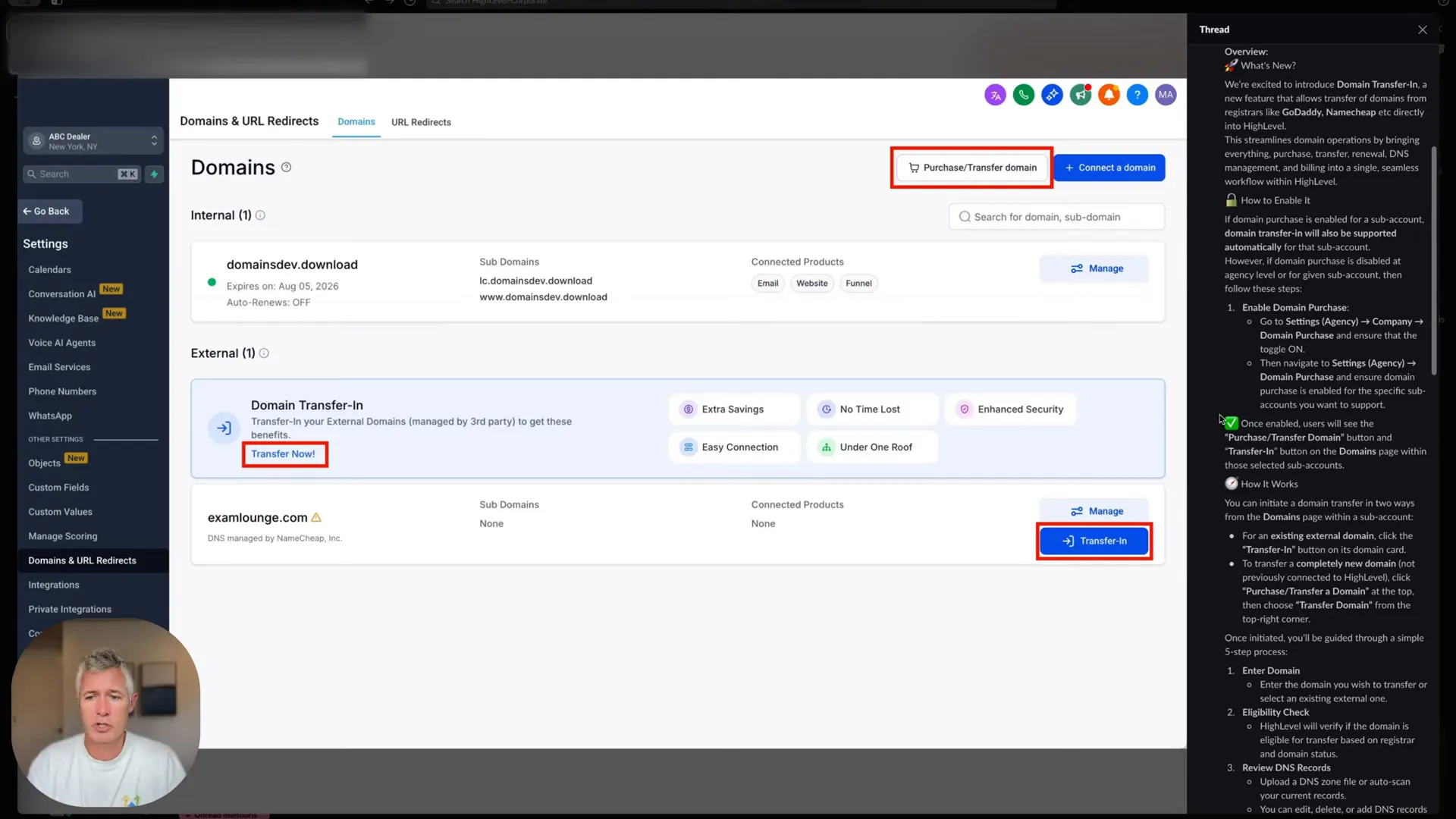
Task: Click the warning triangle next to examlounge.com
Action: [x=316, y=517]
